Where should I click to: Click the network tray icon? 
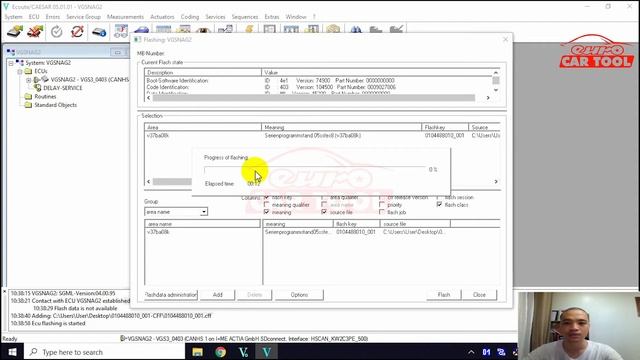tap(501, 352)
